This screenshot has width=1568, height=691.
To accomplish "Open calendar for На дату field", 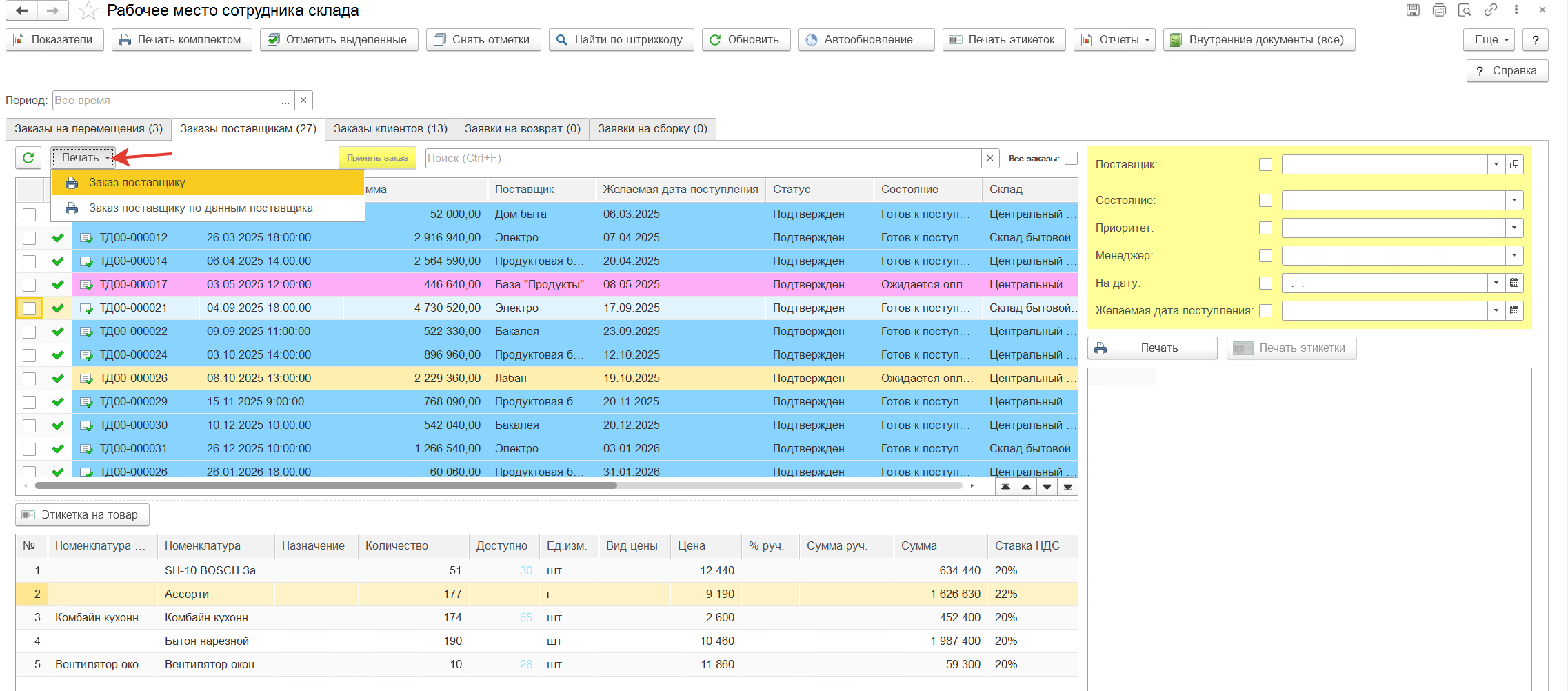I will point(1514,283).
